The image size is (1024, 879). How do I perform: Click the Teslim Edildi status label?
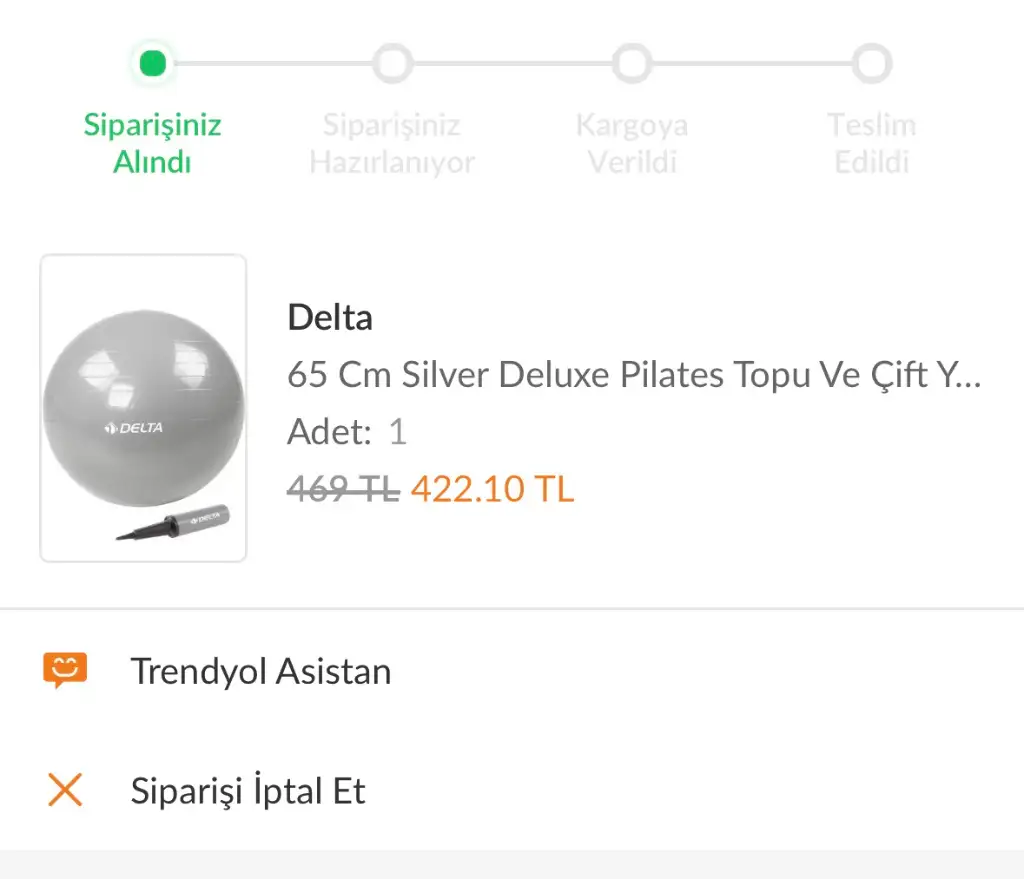(872, 143)
